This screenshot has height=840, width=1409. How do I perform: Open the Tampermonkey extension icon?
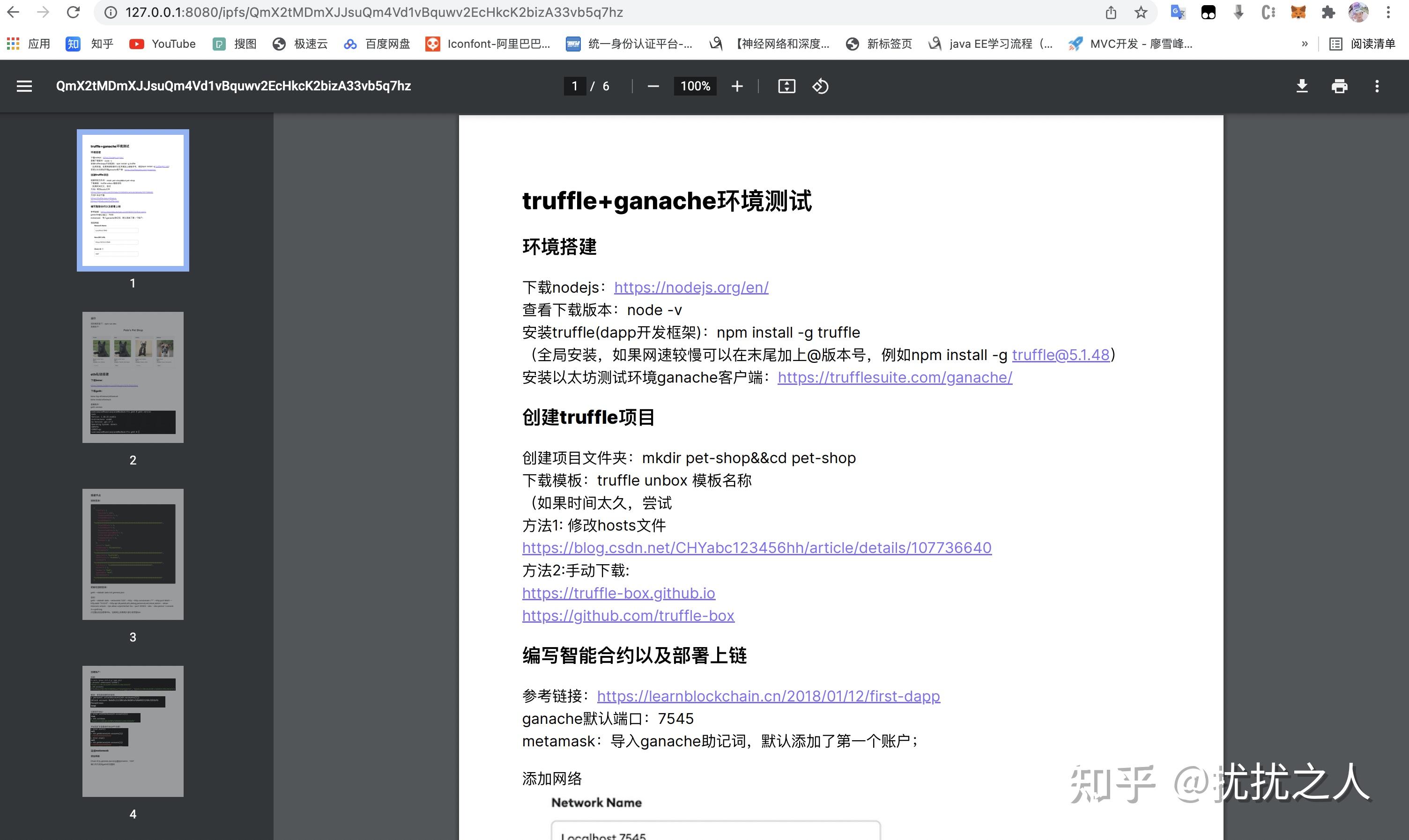[1208, 12]
